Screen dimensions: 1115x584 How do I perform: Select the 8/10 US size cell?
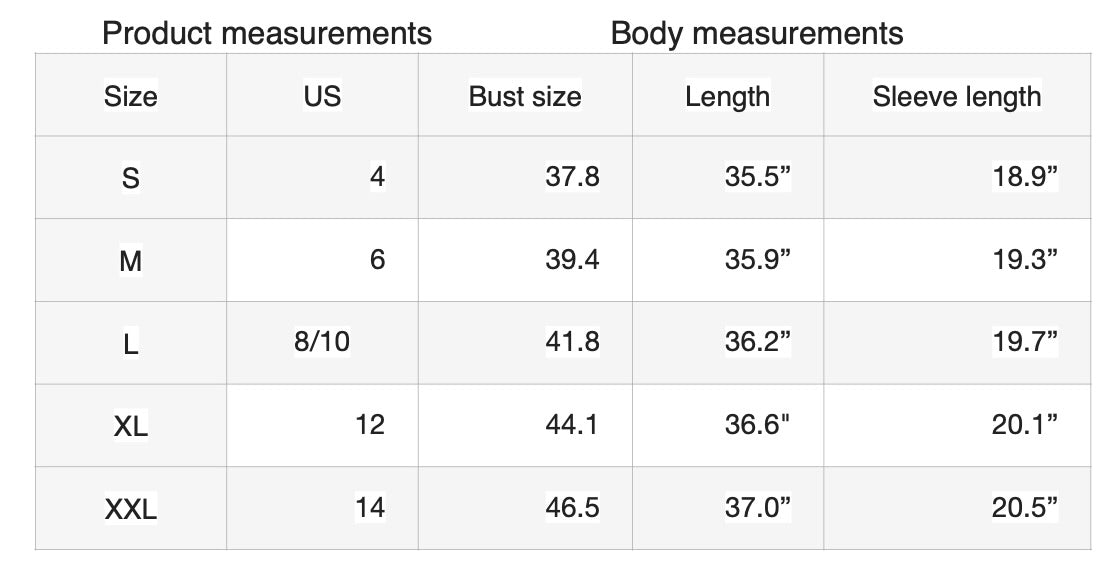(x=322, y=342)
